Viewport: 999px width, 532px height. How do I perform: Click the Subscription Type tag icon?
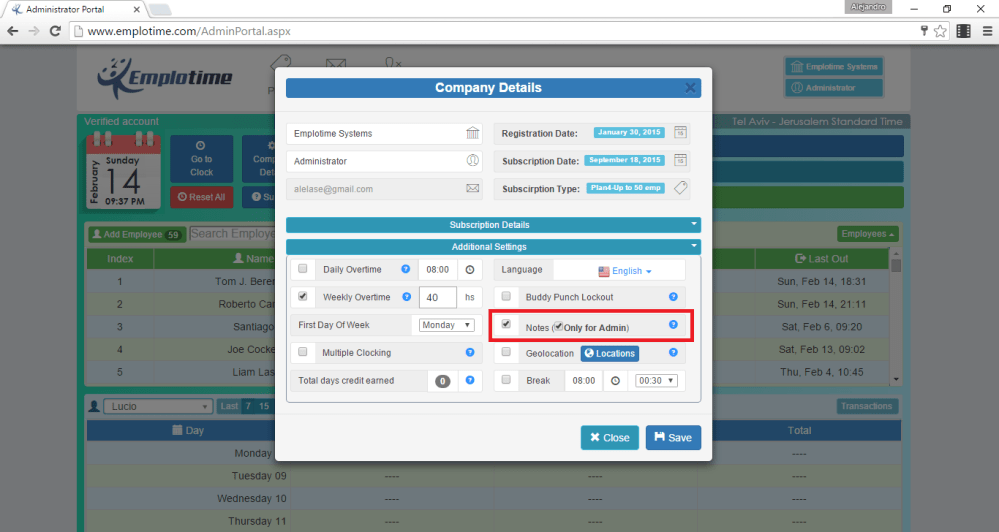(680, 188)
